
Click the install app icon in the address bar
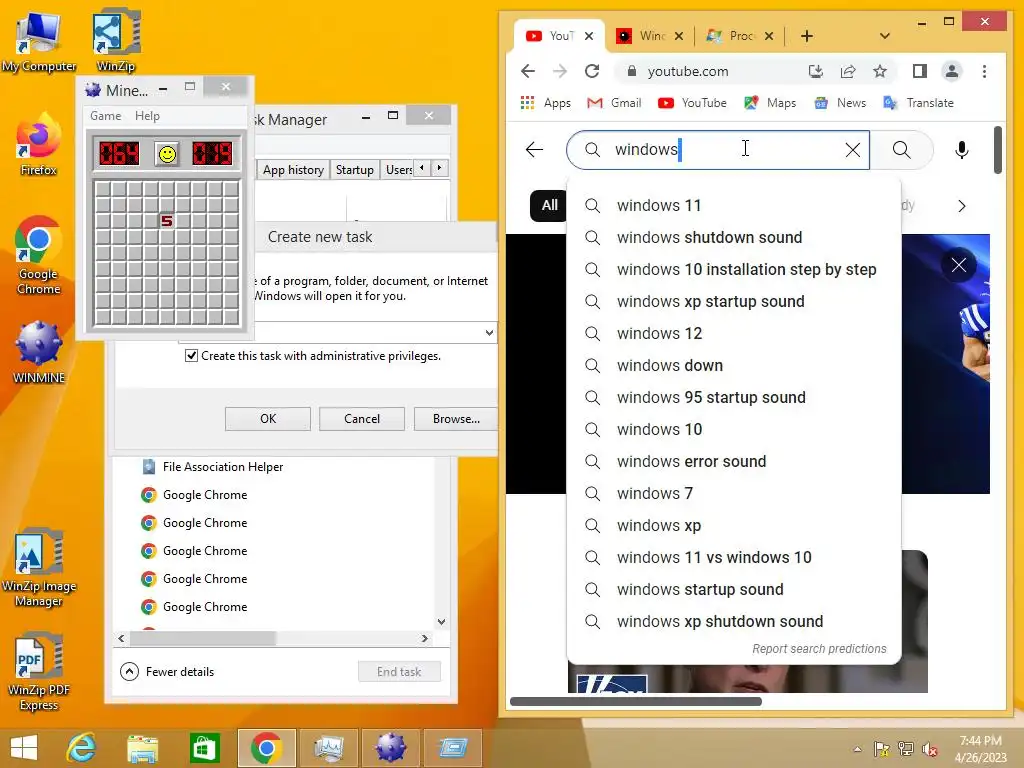(816, 71)
